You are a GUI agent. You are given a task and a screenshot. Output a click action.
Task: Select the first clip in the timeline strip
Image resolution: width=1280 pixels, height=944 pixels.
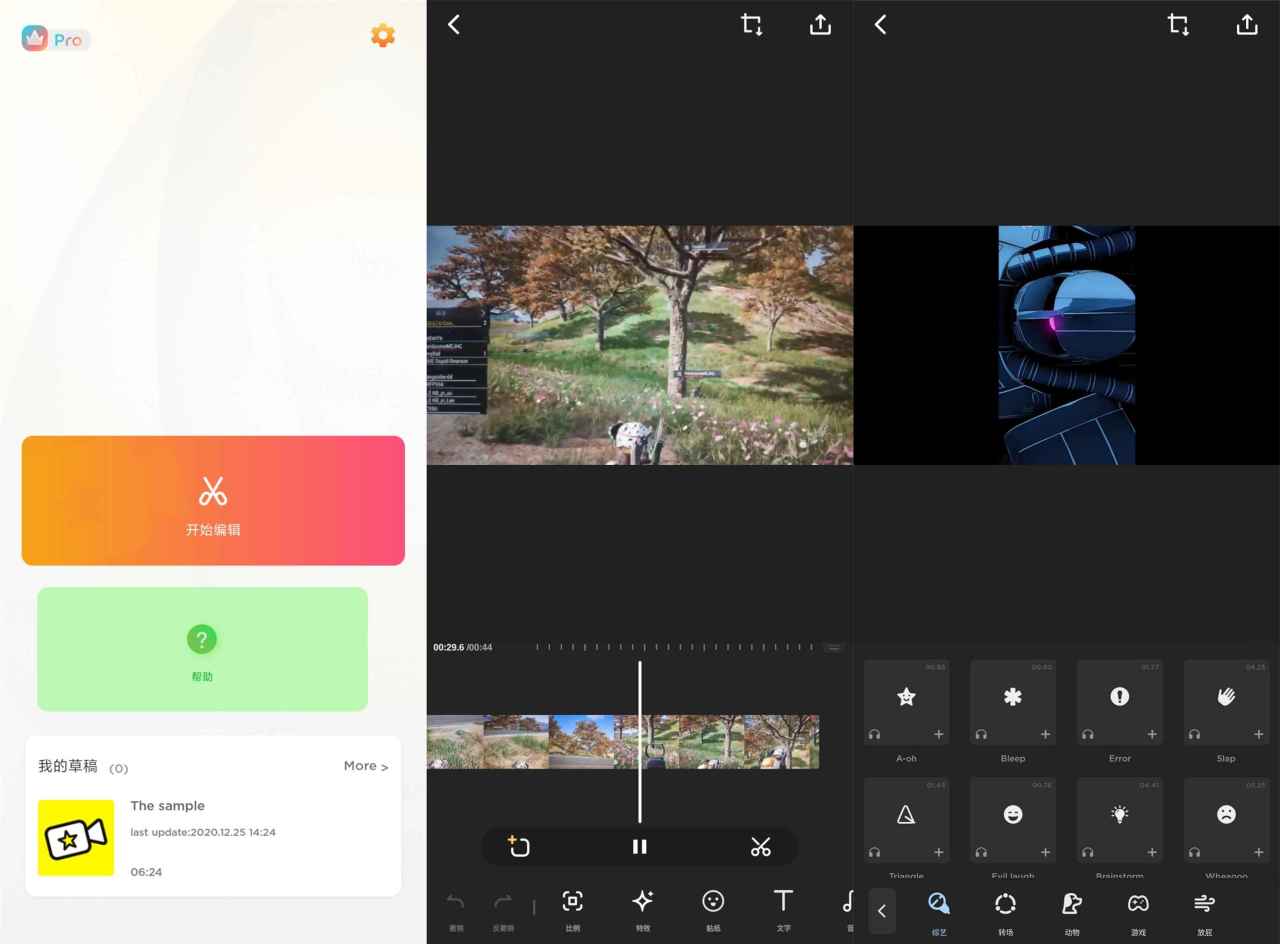[x=455, y=741]
